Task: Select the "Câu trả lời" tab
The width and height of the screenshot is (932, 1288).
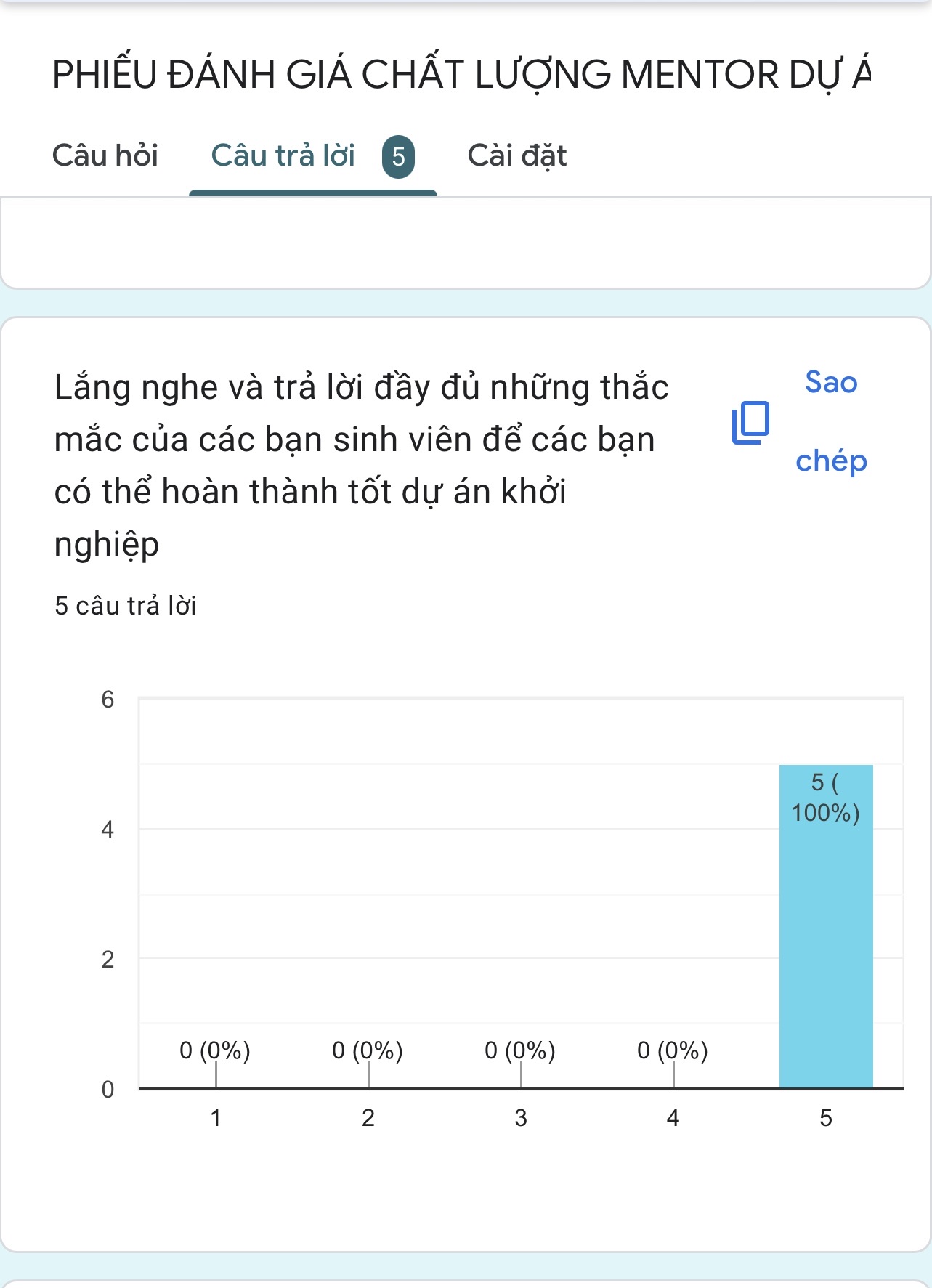Action: tap(283, 155)
